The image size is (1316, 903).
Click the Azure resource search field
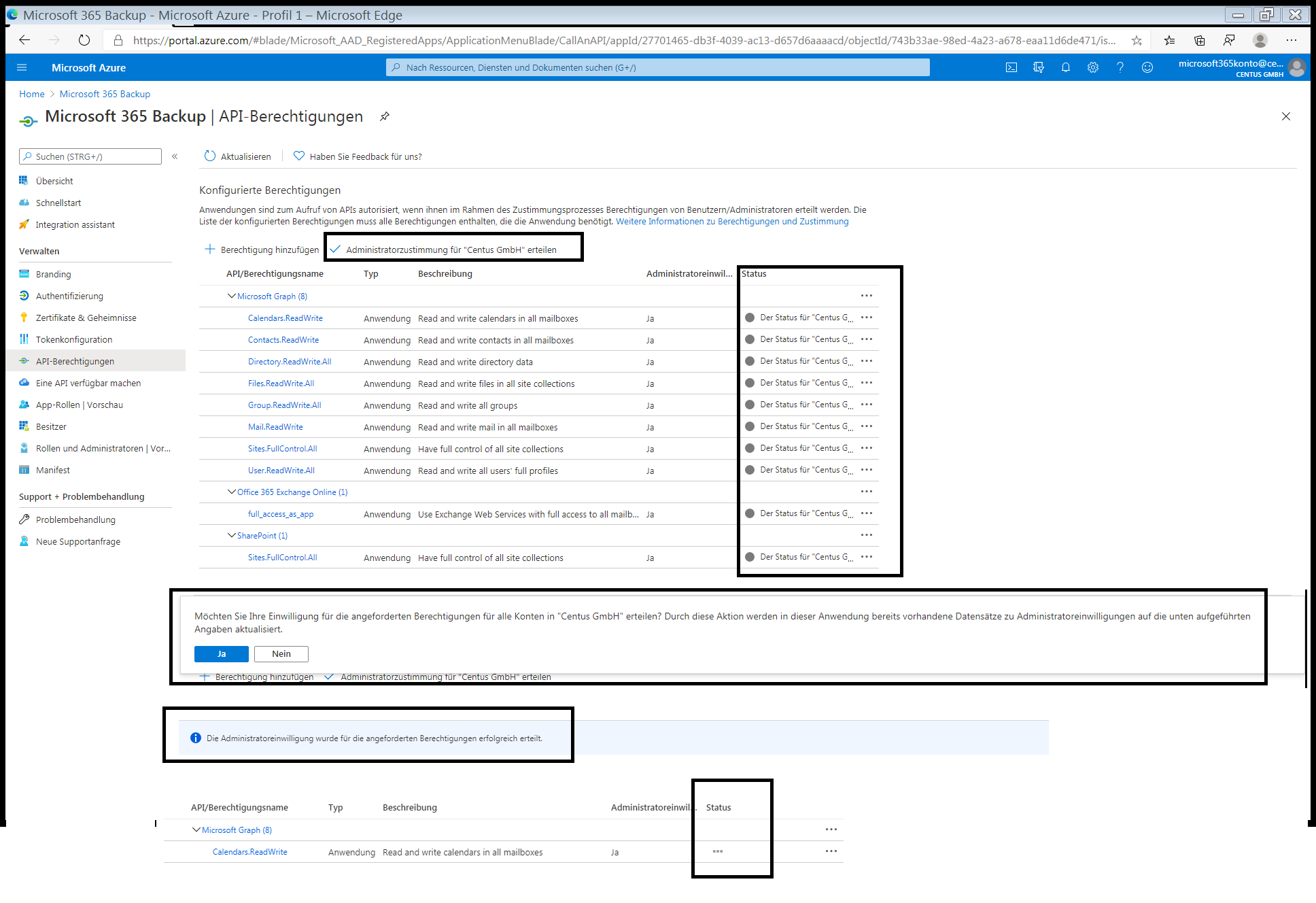(x=657, y=67)
